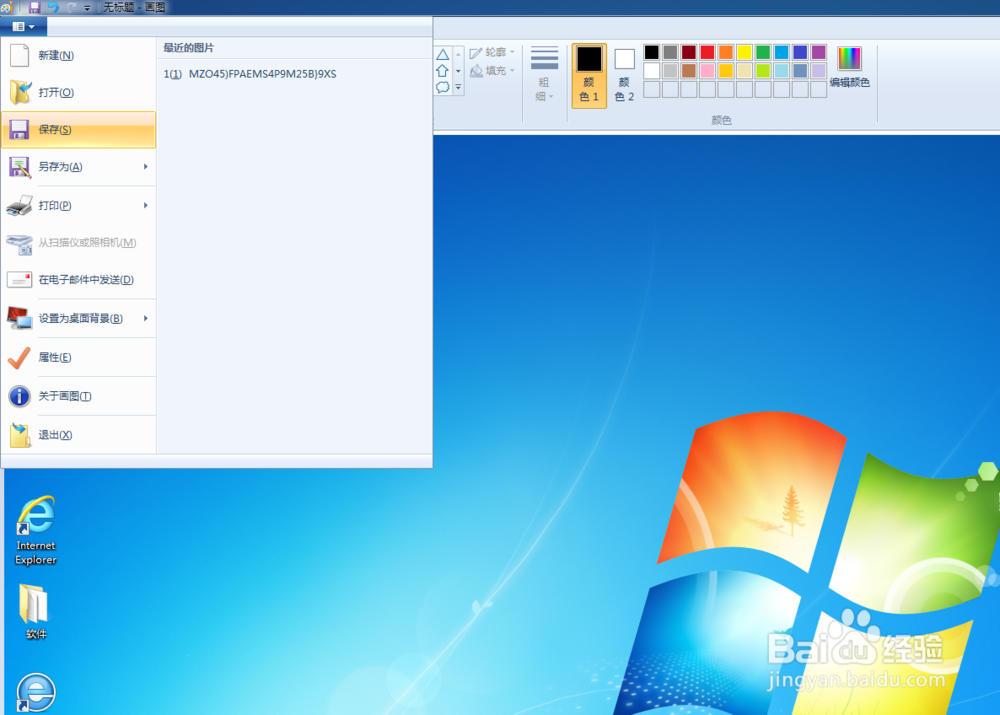
Task: Pick the blue-gray palette swatch
Action: [800, 71]
